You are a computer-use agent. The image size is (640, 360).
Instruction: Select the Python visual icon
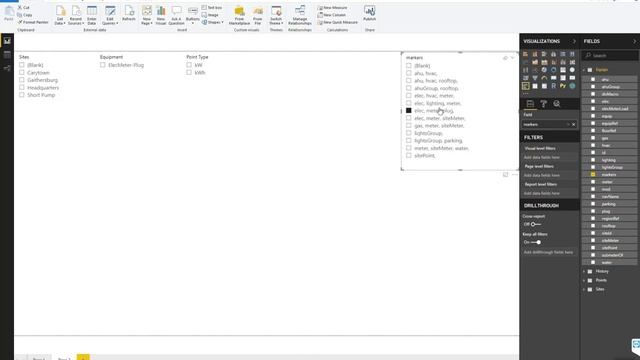click(x=563, y=86)
